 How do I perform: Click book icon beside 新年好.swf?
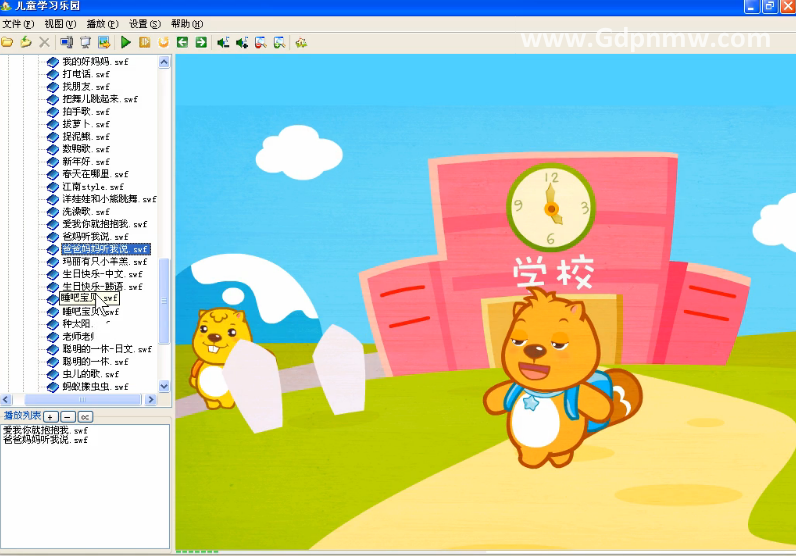[53, 161]
